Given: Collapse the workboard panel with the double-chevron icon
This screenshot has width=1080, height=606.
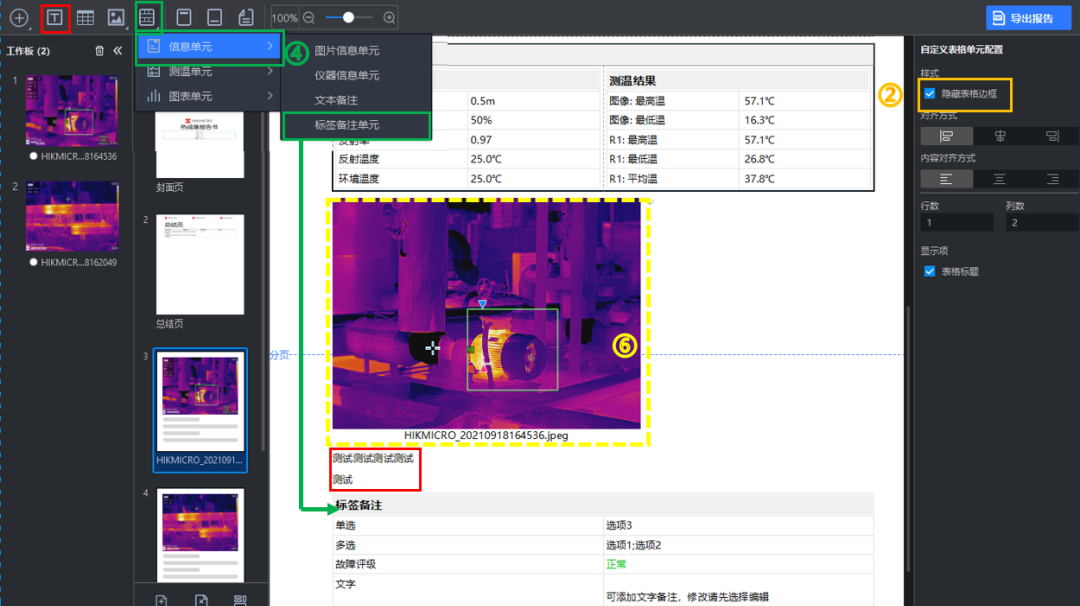Looking at the screenshot, I should point(118,51).
